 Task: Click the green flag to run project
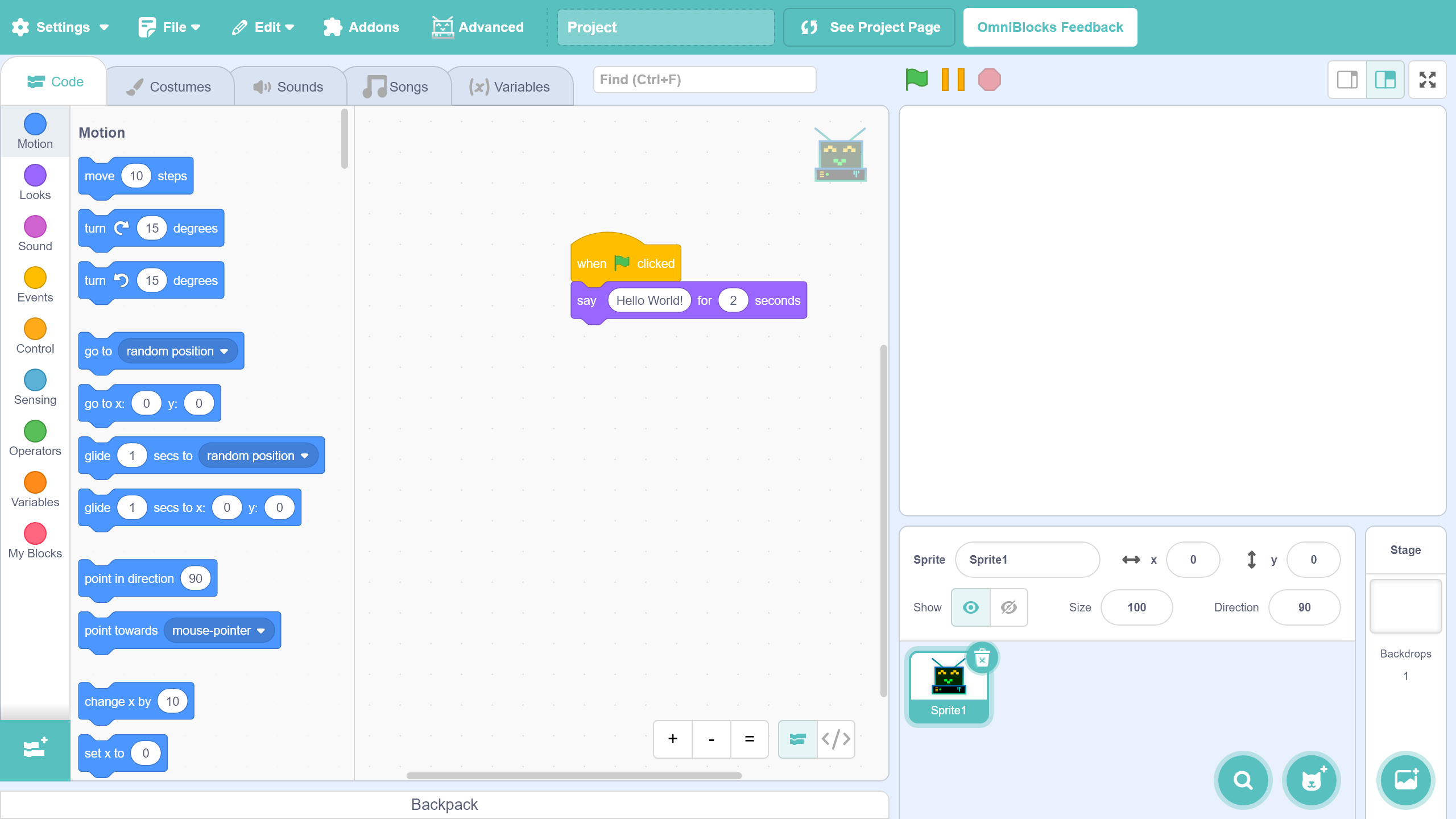coord(916,80)
